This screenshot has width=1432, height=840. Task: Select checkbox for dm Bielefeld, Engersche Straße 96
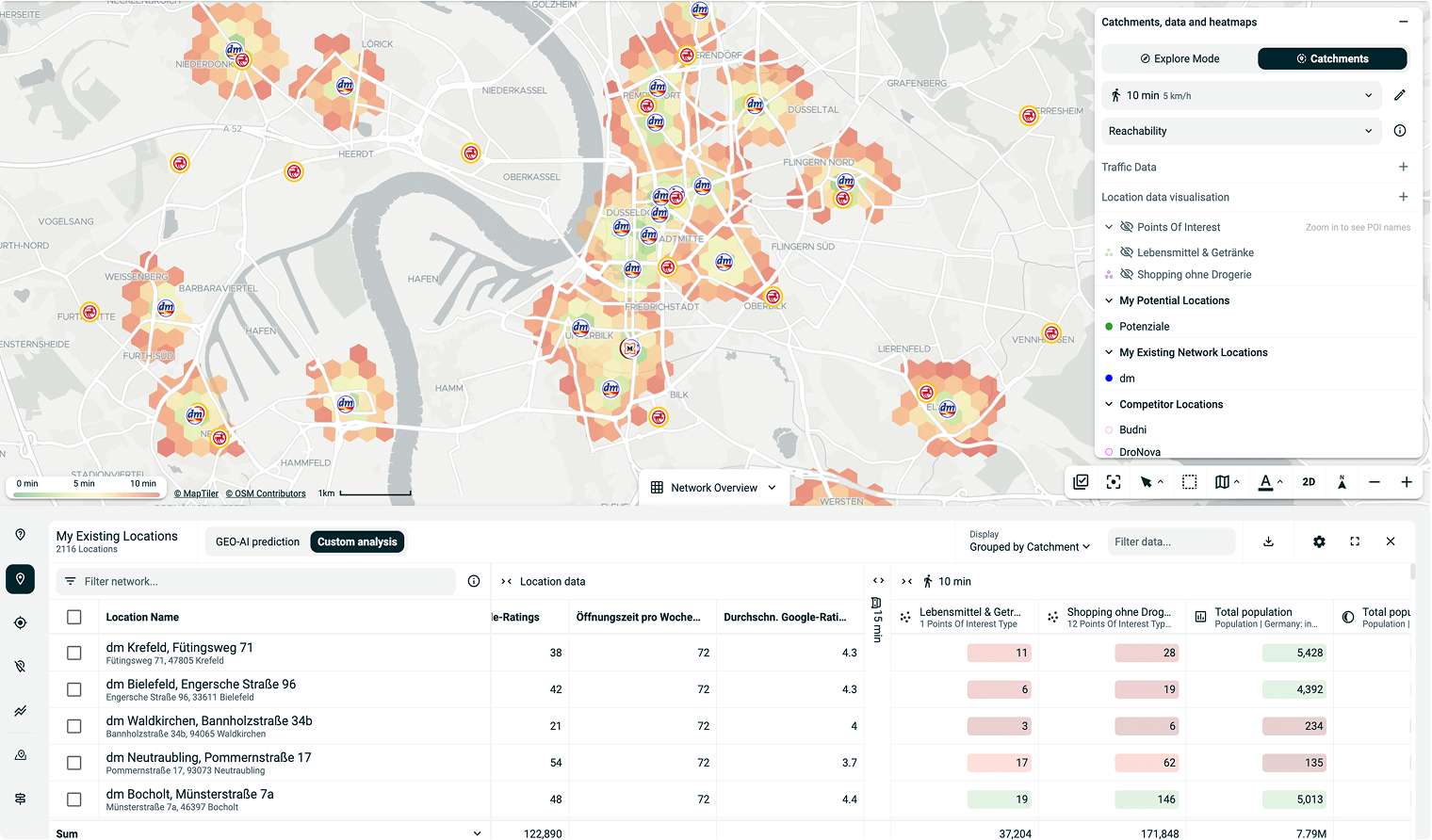[x=74, y=689]
